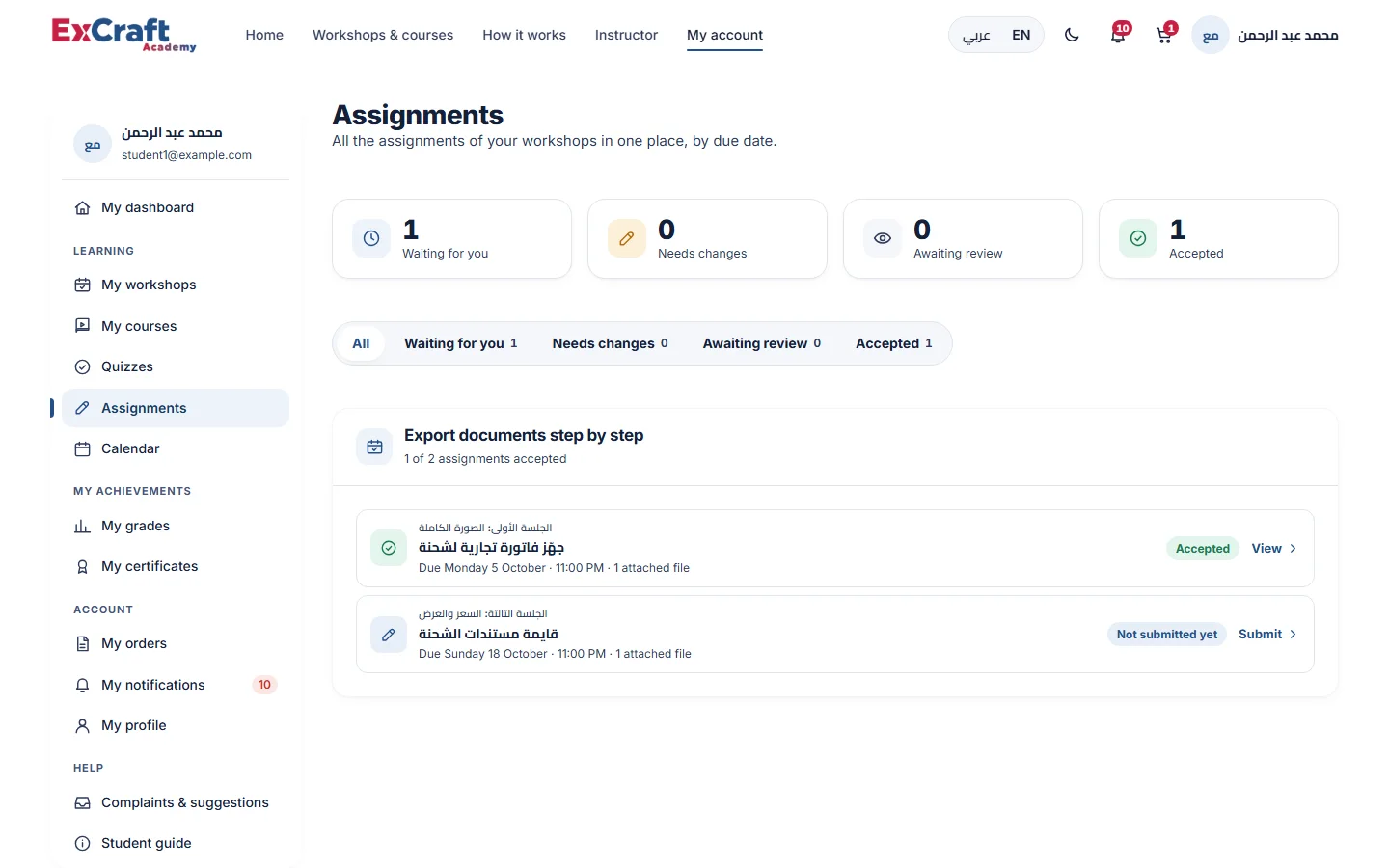Viewport: 1389px width, 868px height.
Task: Click the check icon on Accepted card
Action: tap(1138, 238)
